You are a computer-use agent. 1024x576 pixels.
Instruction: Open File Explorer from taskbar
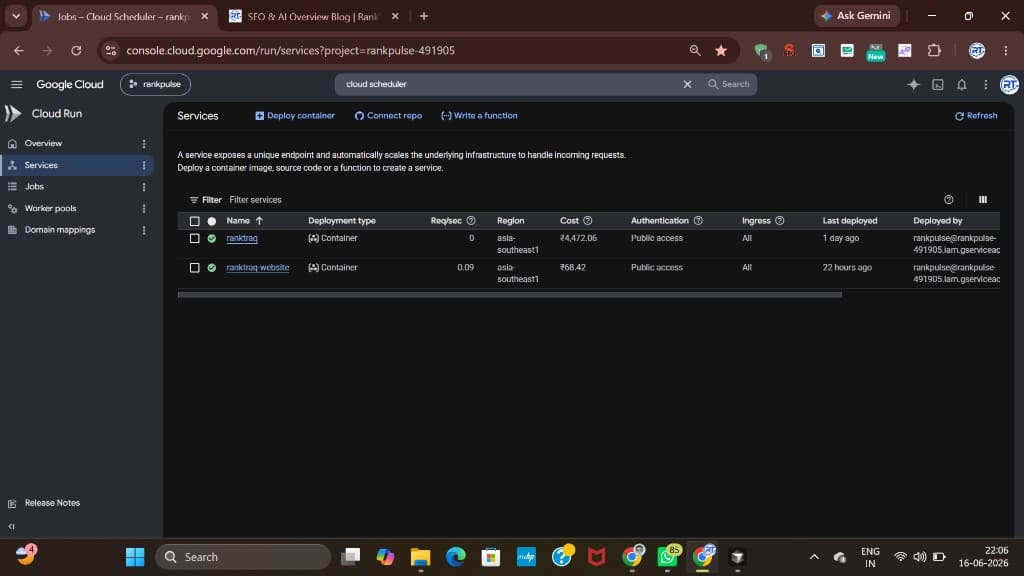pos(421,557)
